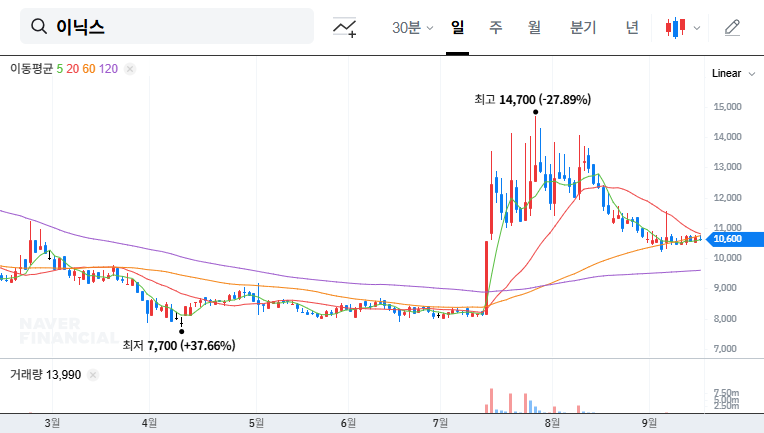Click the 이동평균 indicator label
Image resolution: width=764 pixels, height=433 pixels.
click(x=31, y=69)
